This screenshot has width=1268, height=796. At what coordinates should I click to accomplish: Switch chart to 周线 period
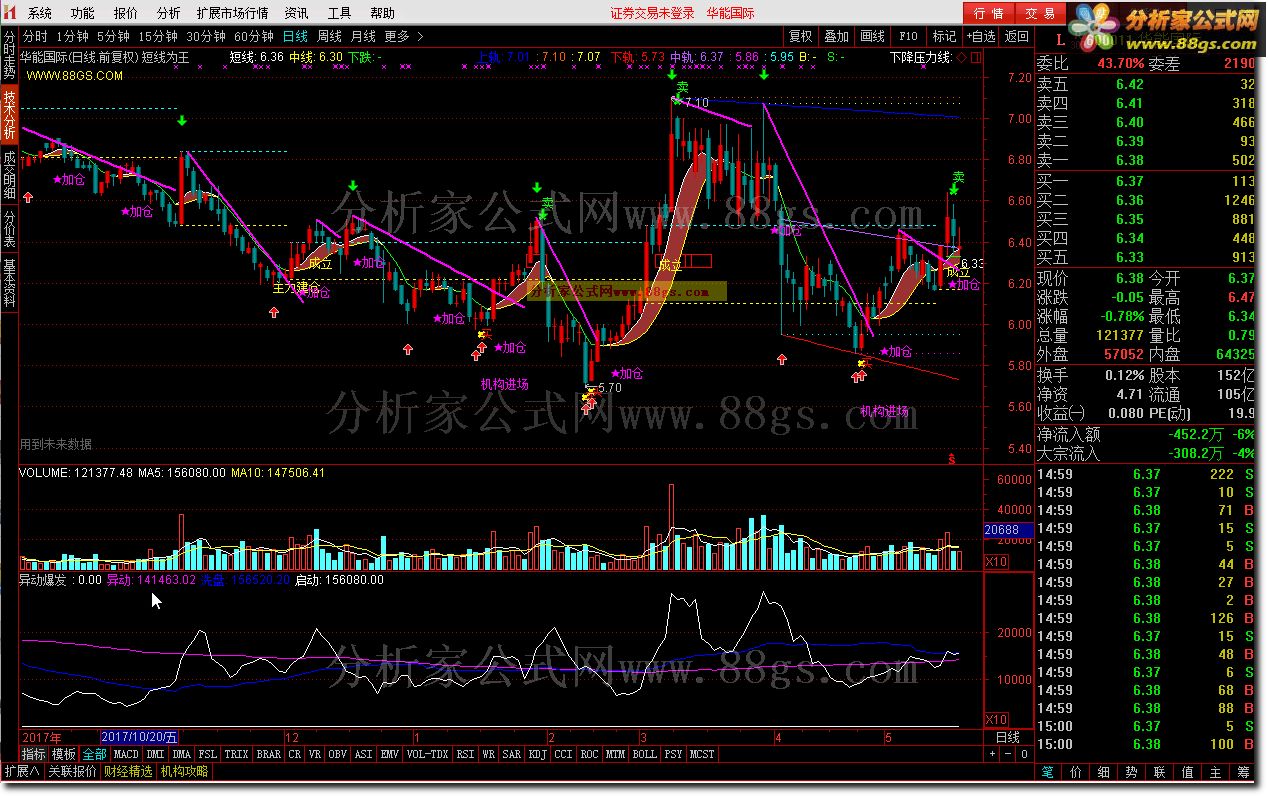(x=329, y=36)
